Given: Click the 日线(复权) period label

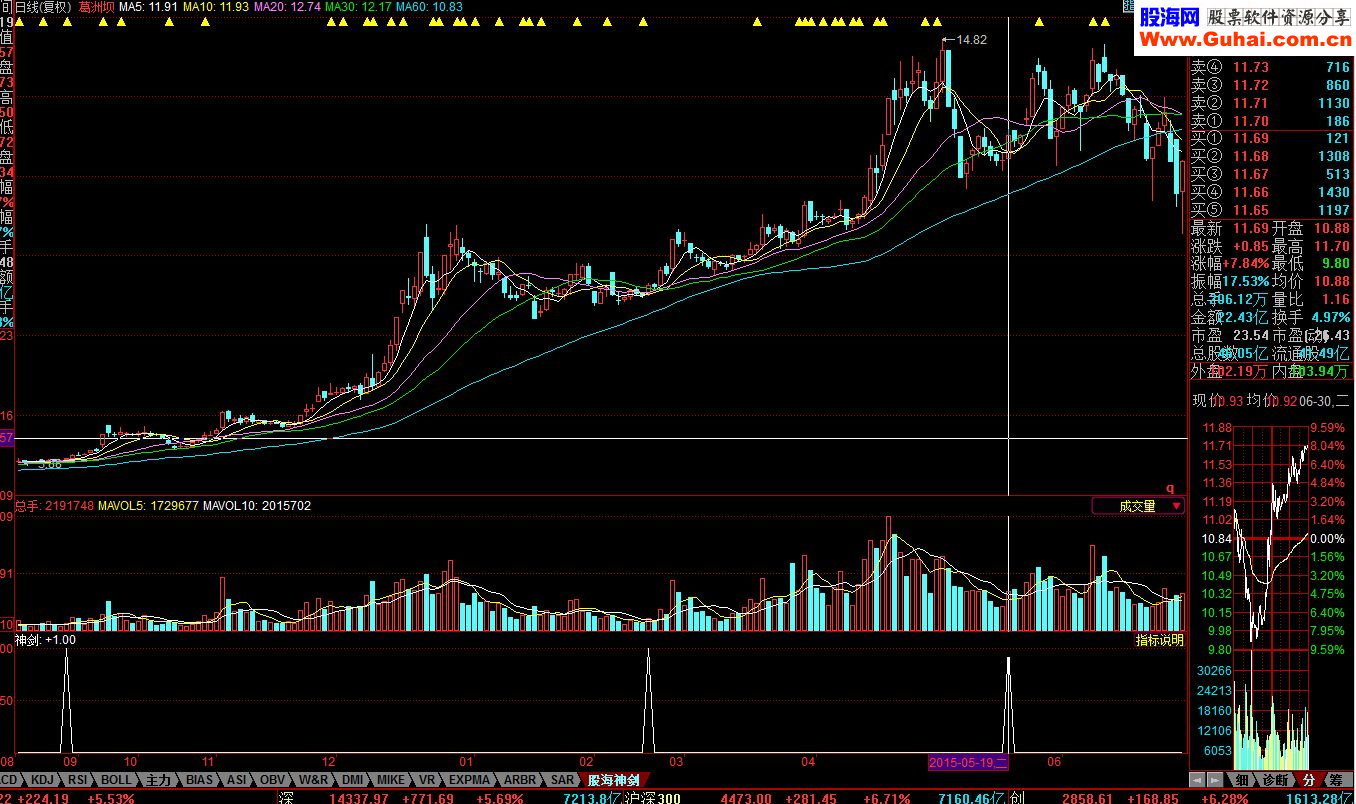Looking at the screenshot, I should point(42,7).
